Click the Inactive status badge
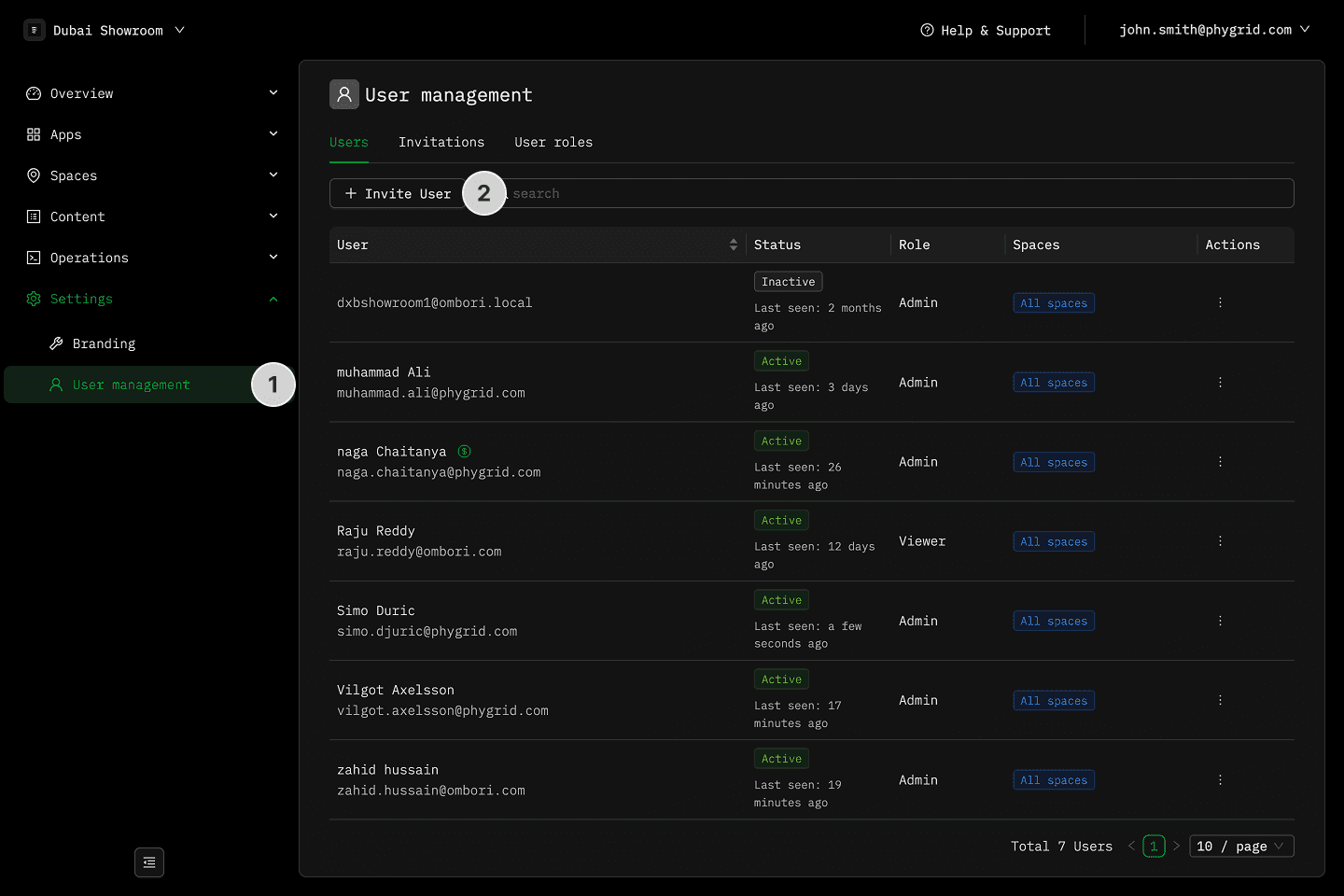Image resolution: width=1344 pixels, height=896 pixels. point(789,282)
